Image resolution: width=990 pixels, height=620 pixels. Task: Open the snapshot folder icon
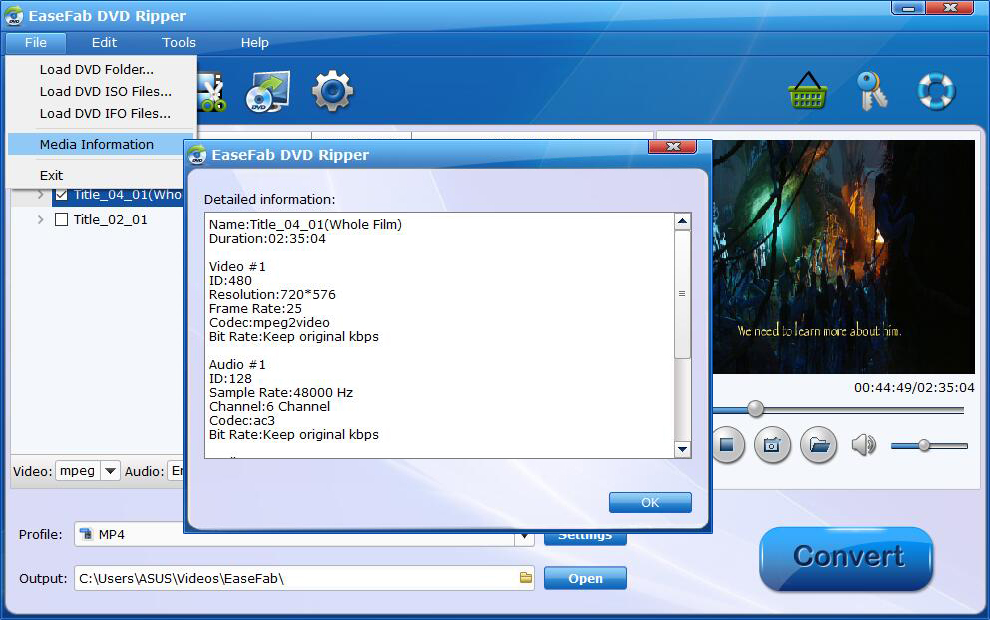819,445
